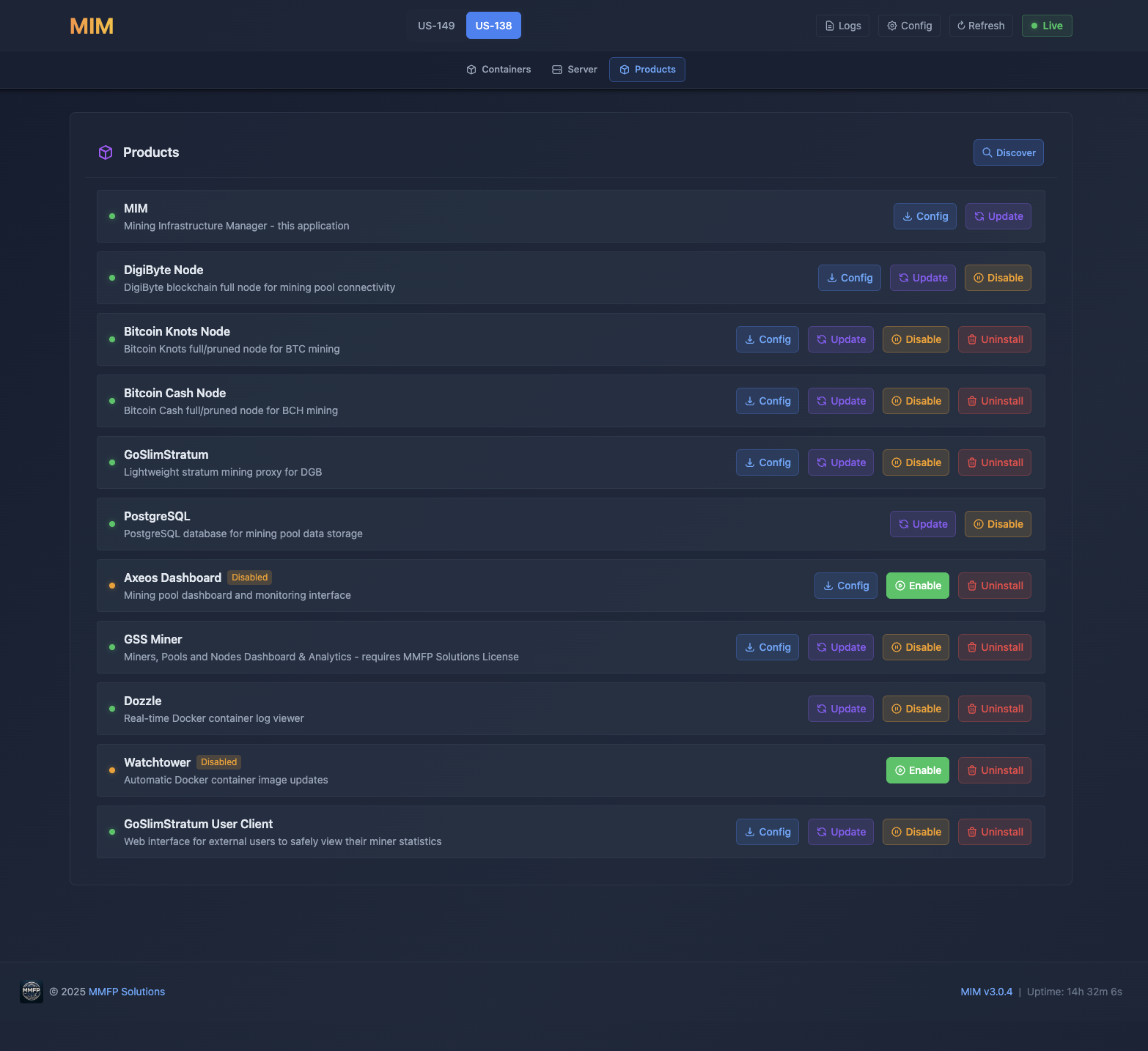Open the Server view
This screenshot has height=1051, width=1148.
[x=575, y=69]
